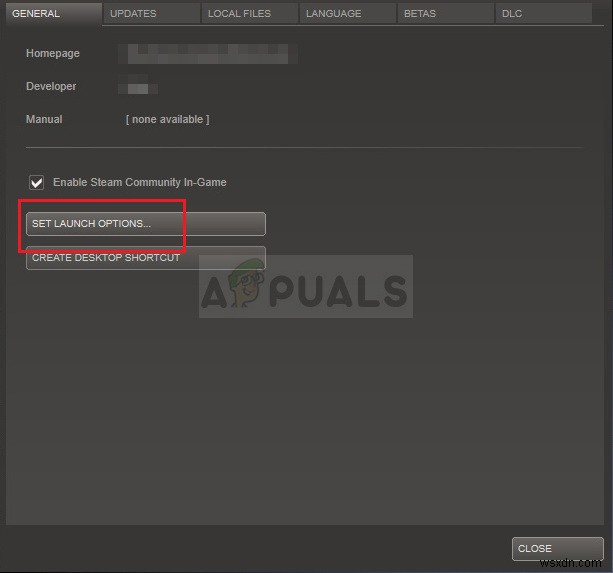Switch to the Language tab

[x=348, y=14]
